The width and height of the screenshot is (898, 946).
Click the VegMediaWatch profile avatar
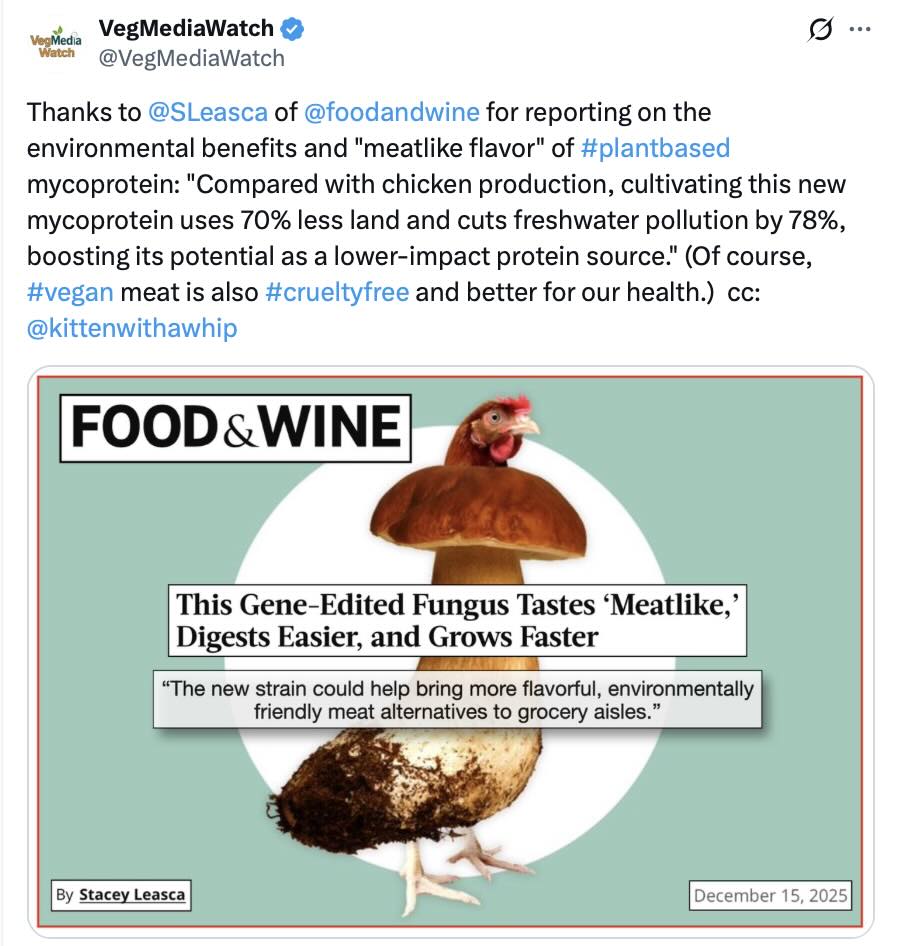tap(56, 45)
